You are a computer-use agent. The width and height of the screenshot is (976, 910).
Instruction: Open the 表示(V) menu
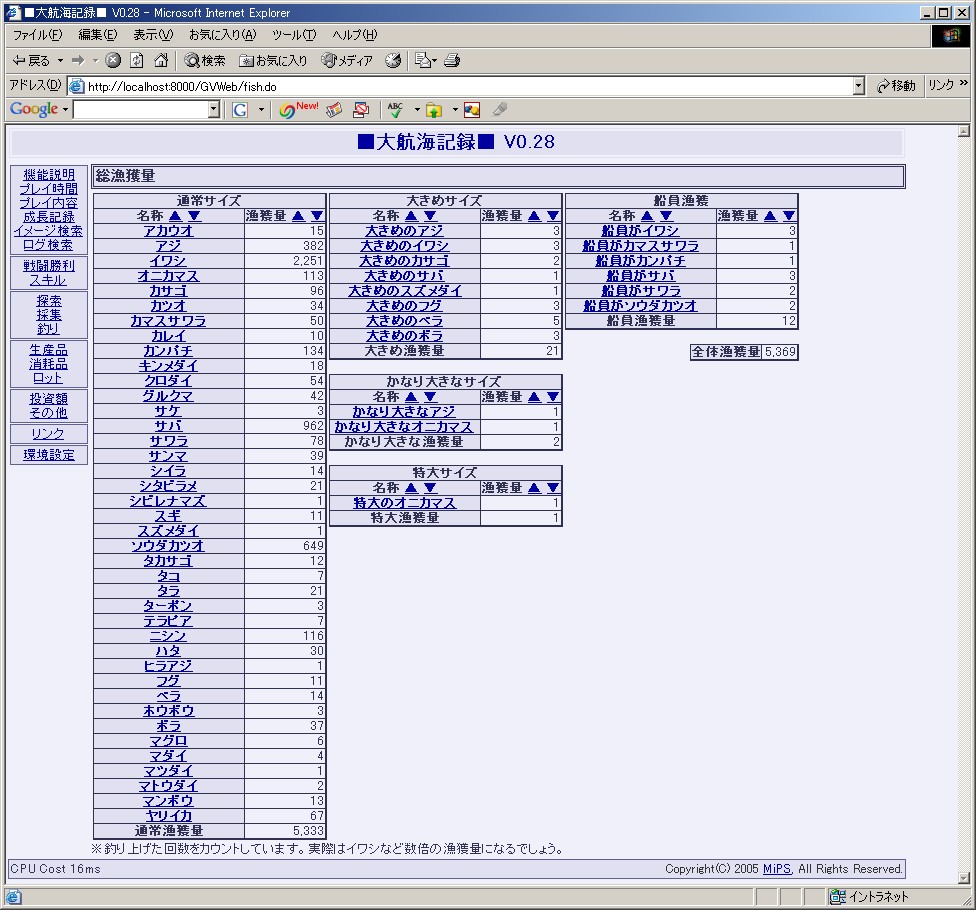(153, 35)
